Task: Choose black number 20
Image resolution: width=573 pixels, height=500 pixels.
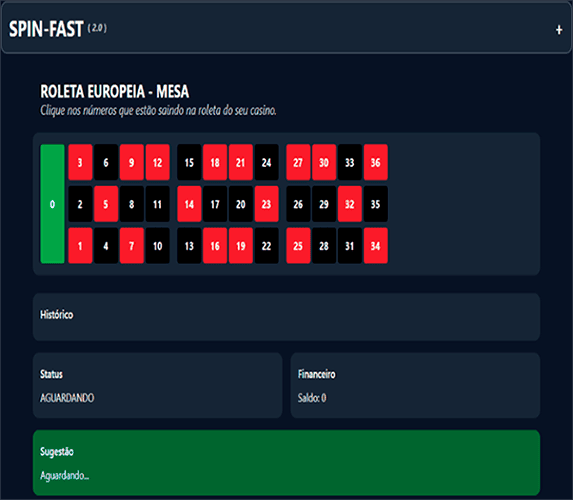Action: click(240, 204)
